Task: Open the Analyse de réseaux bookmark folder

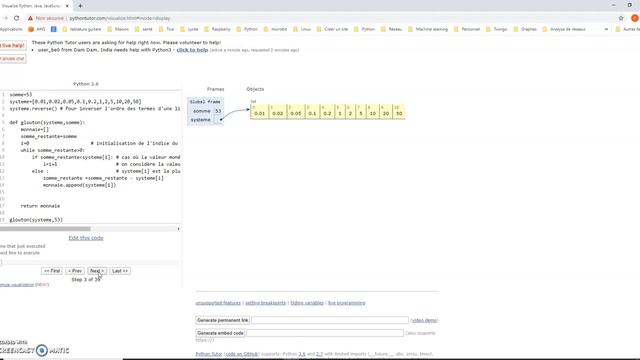Action: coord(564,29)
